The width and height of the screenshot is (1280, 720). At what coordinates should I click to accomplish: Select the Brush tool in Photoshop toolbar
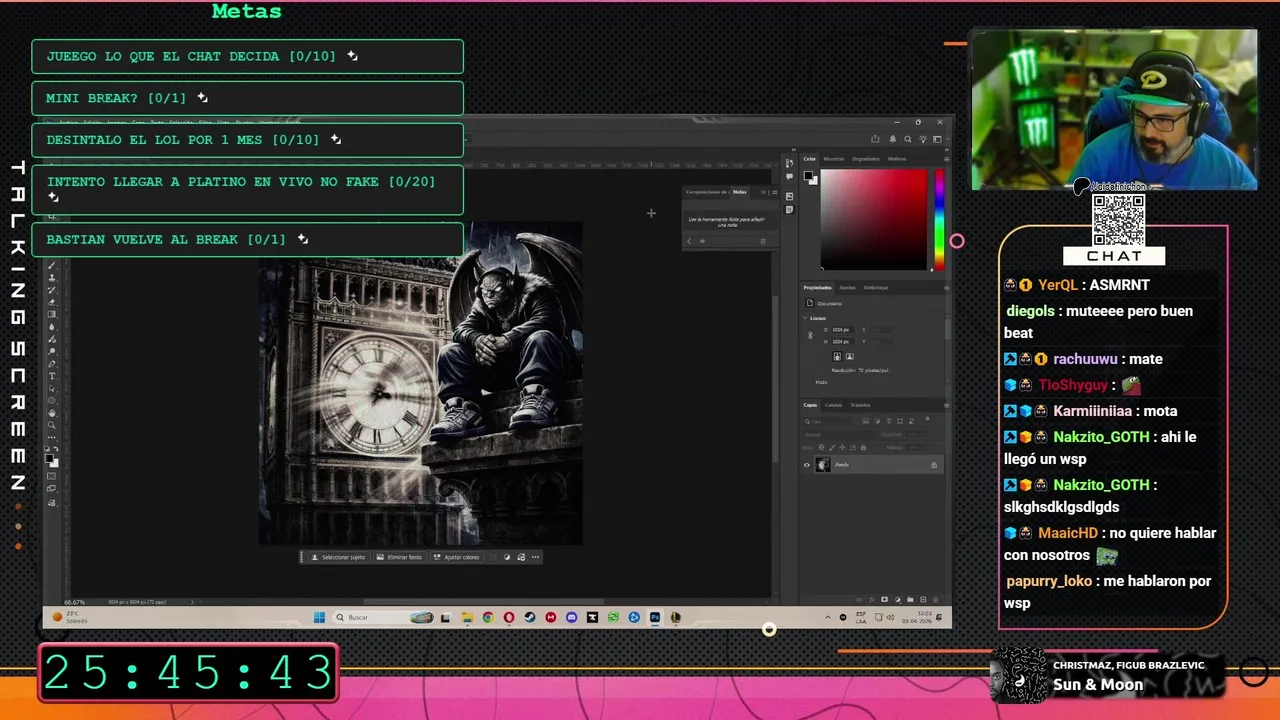pyautogui.click(x=52, y=265)
